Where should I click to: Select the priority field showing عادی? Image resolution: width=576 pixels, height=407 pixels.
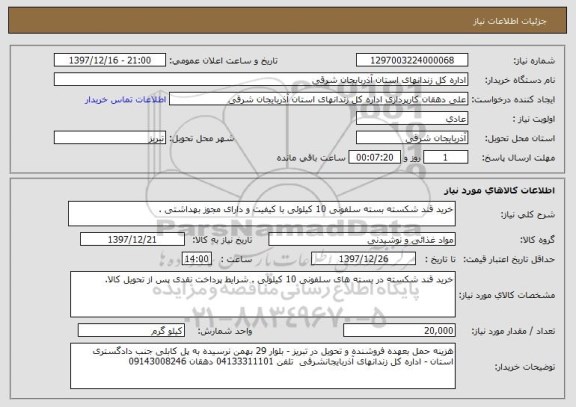tap(412, 119)
